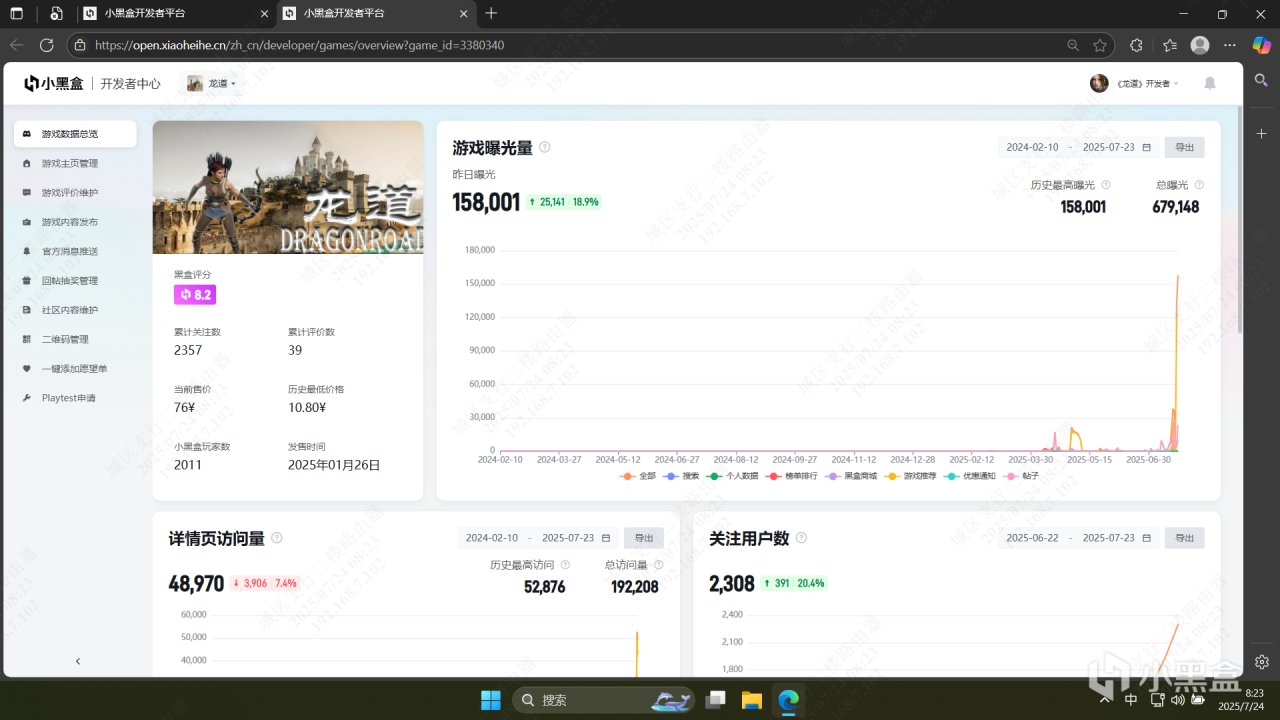This screenshot has height=720, width=1280.
Task: Click the 小黑盒 logo in the header
Action: pyautogui.click(x=54, y=83)
